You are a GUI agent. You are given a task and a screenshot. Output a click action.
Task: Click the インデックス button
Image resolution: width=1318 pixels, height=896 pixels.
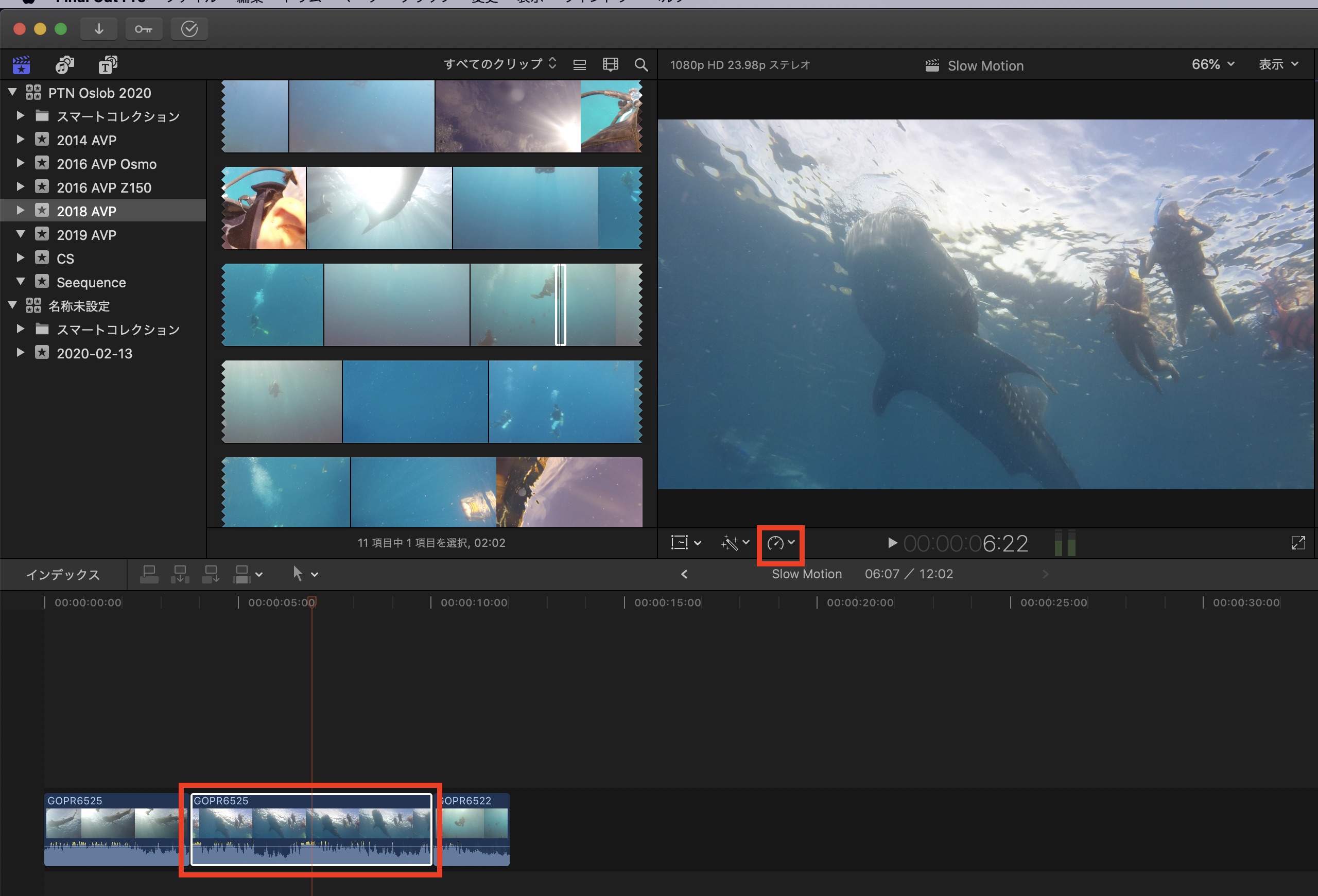coord(63,575)
